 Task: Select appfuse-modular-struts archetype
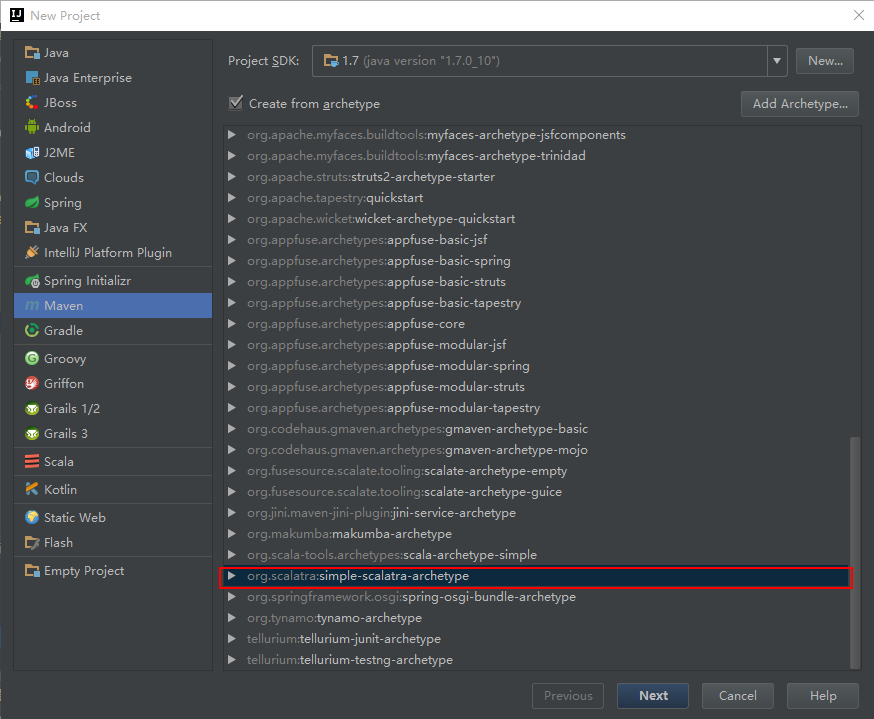click(x=537, y=387)
